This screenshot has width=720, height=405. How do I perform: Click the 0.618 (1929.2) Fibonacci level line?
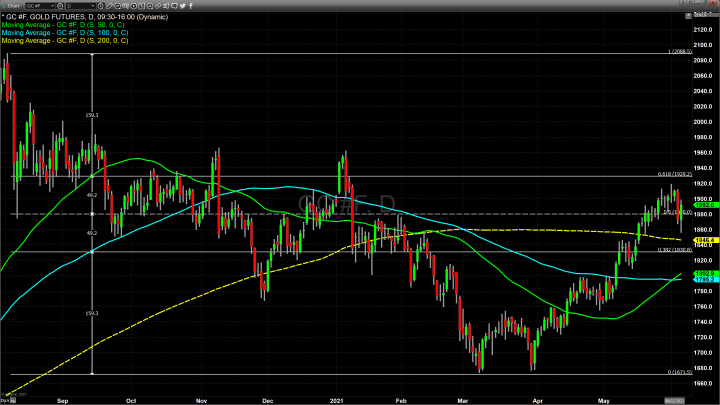(400, 176)
